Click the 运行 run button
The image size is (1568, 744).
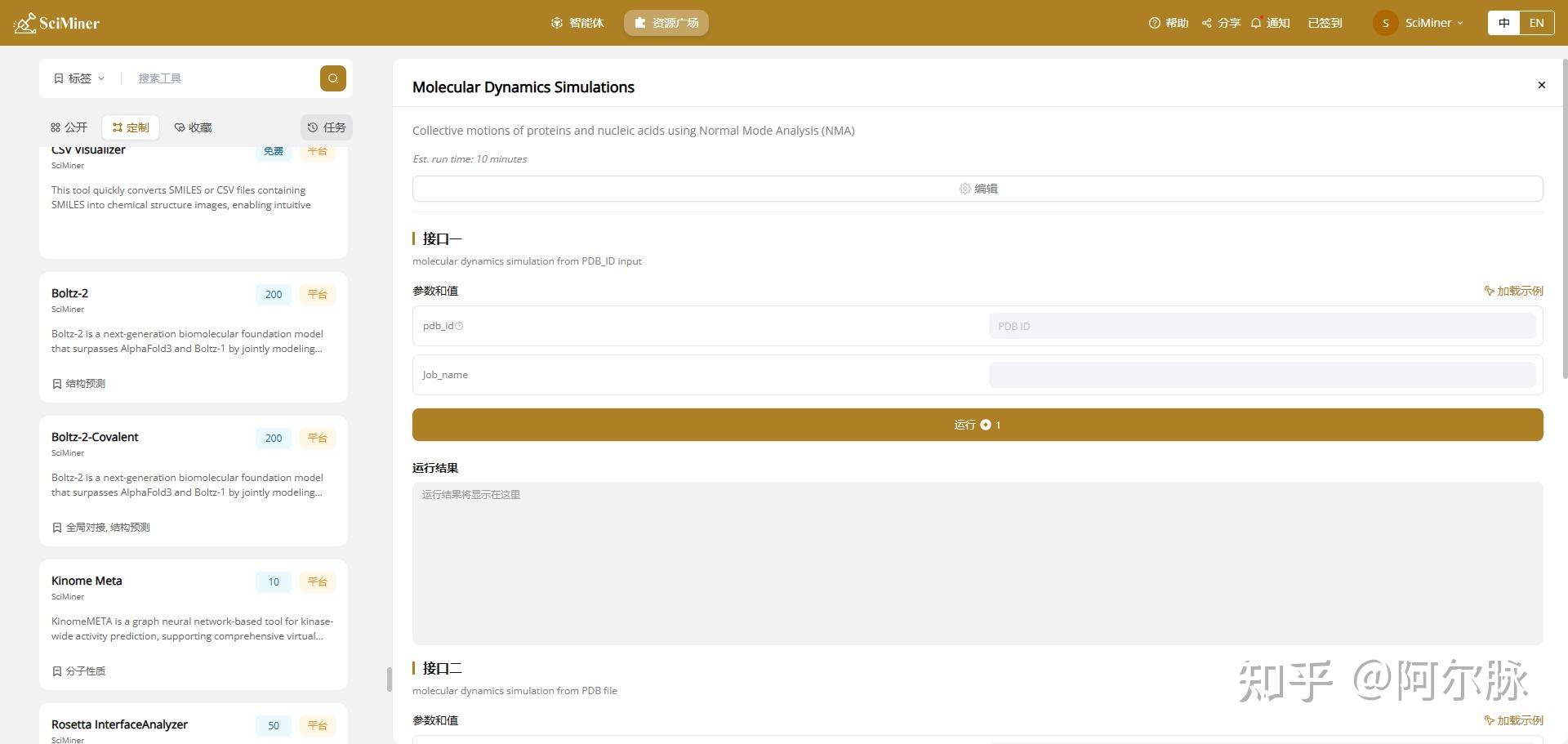coord(978,425)
